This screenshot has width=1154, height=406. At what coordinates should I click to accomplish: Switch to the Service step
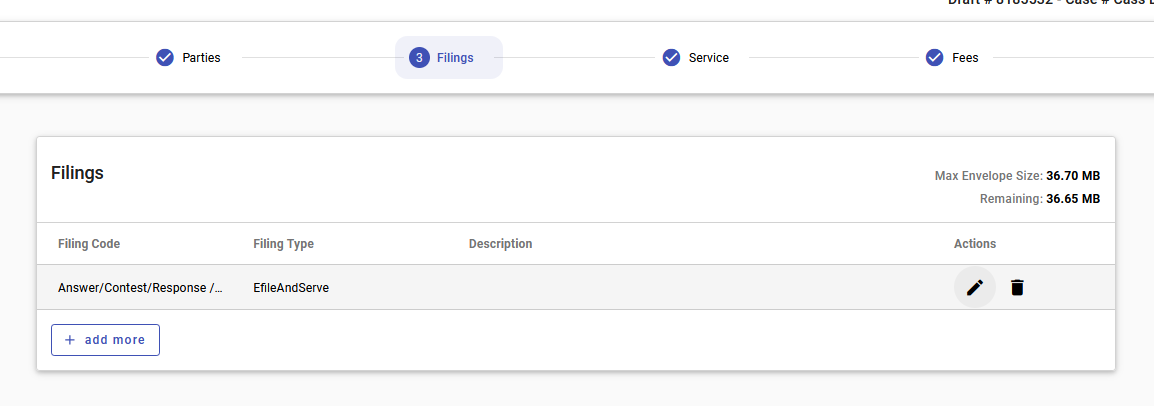pos(708,58)
